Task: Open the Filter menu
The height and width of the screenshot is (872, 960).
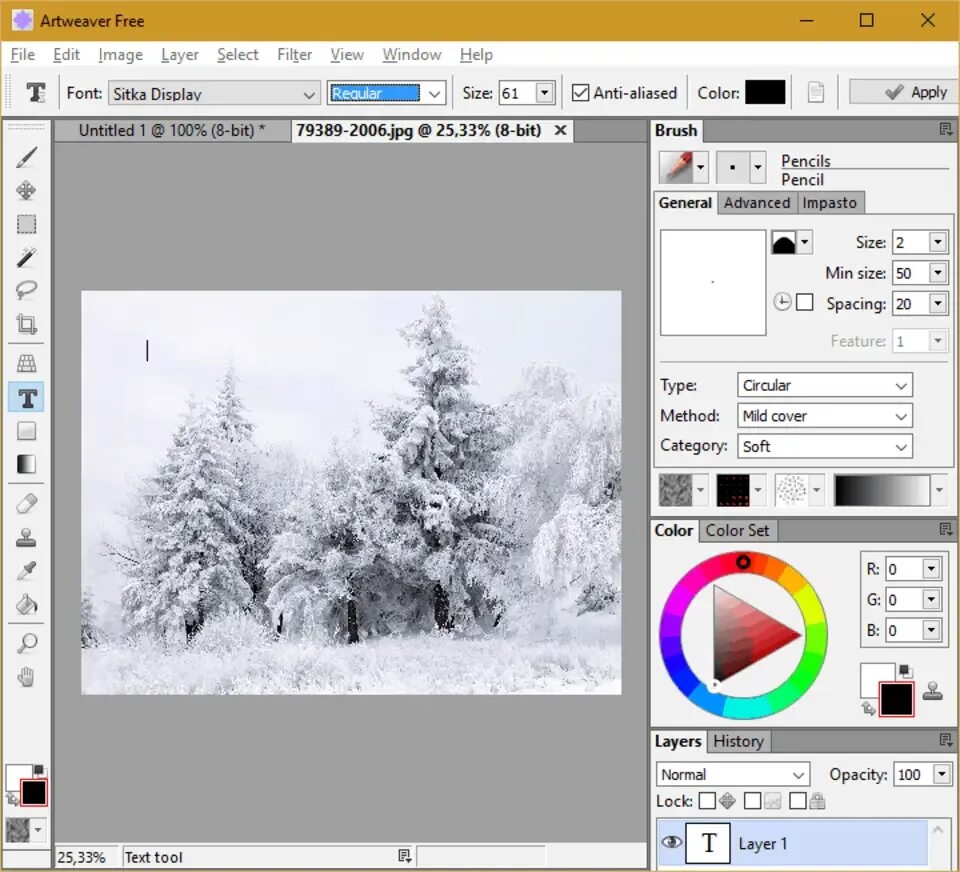Action: pos(294,54)
